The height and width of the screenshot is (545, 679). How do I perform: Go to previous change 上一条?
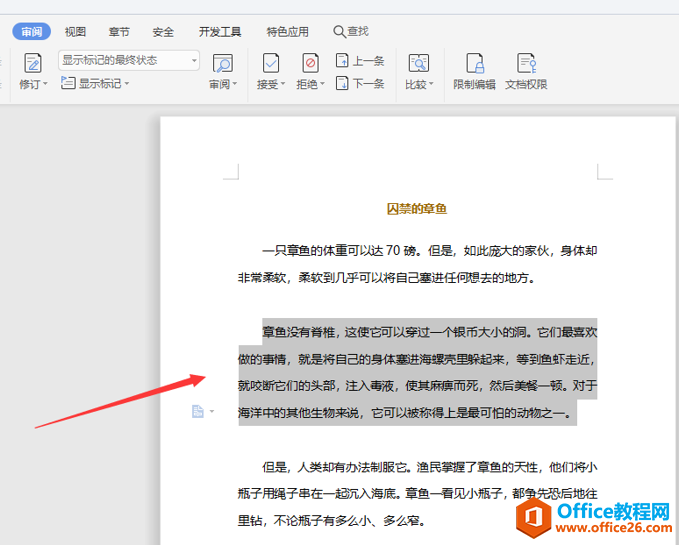point(360,61)
